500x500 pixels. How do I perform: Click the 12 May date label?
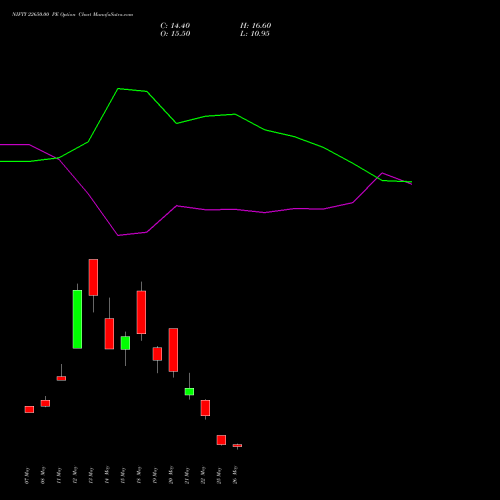click(76, 475)
